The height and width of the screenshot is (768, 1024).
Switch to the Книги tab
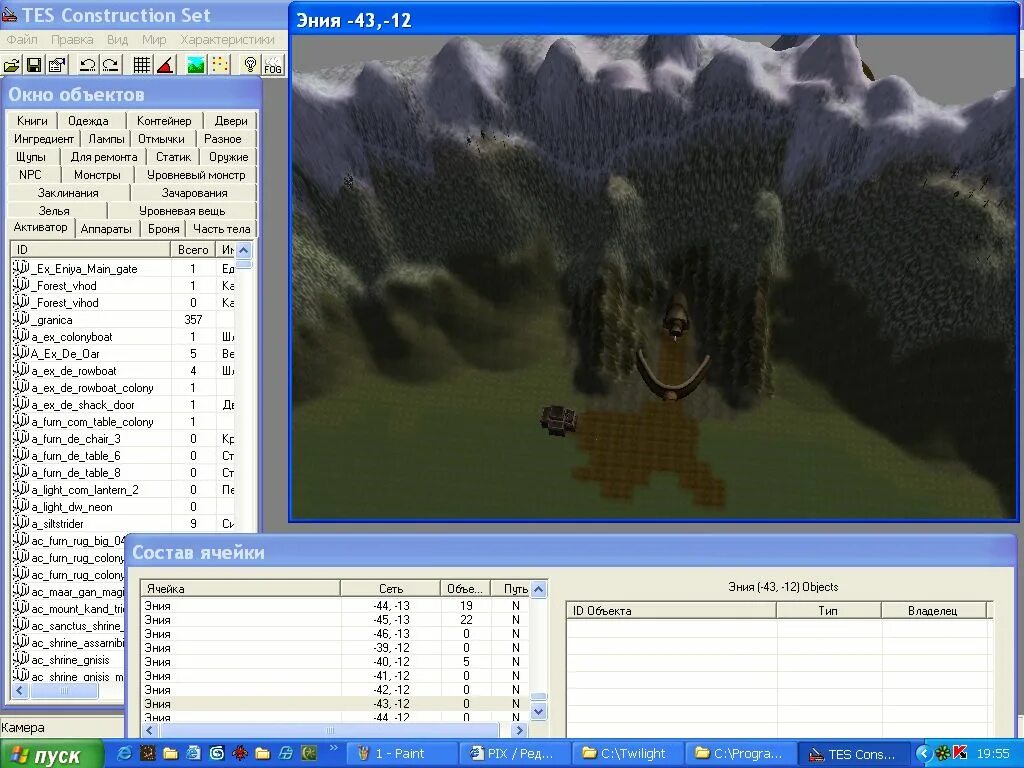point(32,121)
